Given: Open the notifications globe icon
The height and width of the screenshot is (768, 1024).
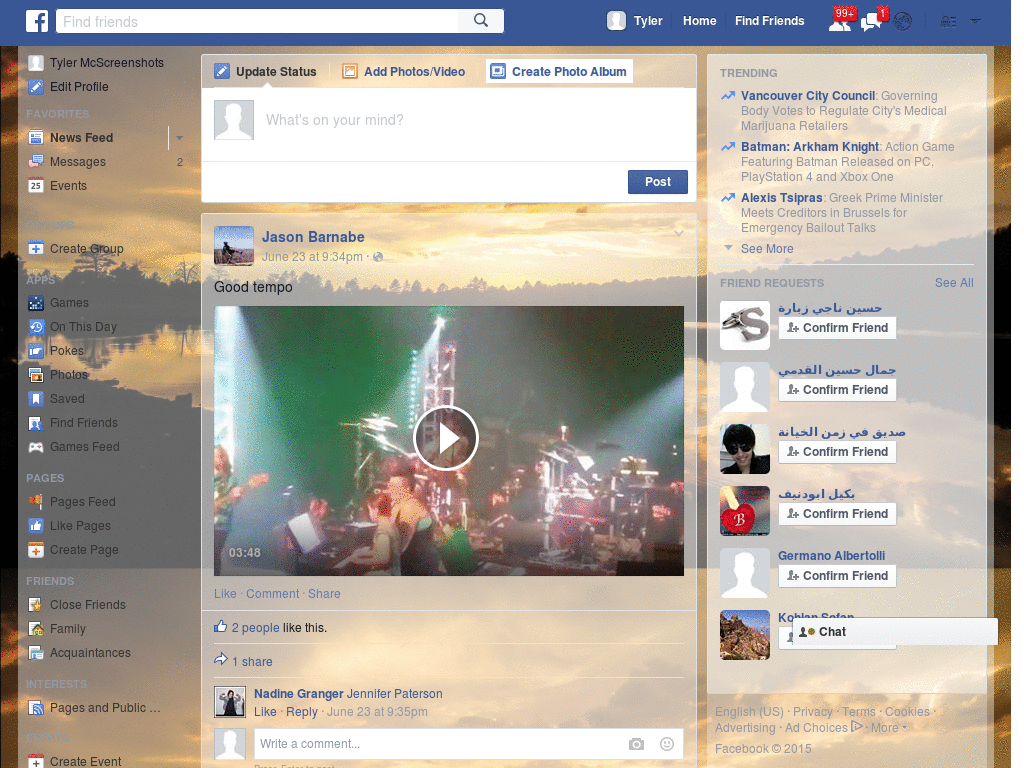Looking at the screenshot, I should coord(901,22).
